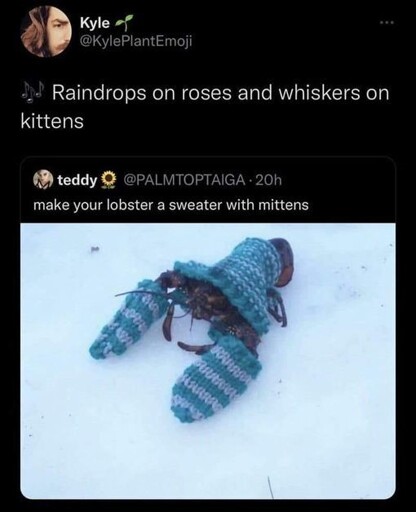Click the teddy display name
This screenshot has width=416, height=512.
[x=77, y=180]
